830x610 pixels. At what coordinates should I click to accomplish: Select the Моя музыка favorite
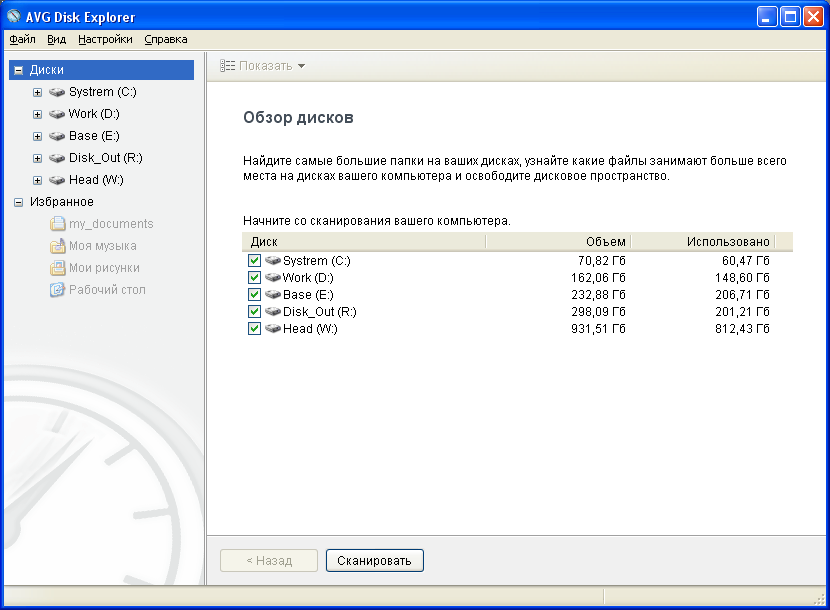tap(103, 246)
